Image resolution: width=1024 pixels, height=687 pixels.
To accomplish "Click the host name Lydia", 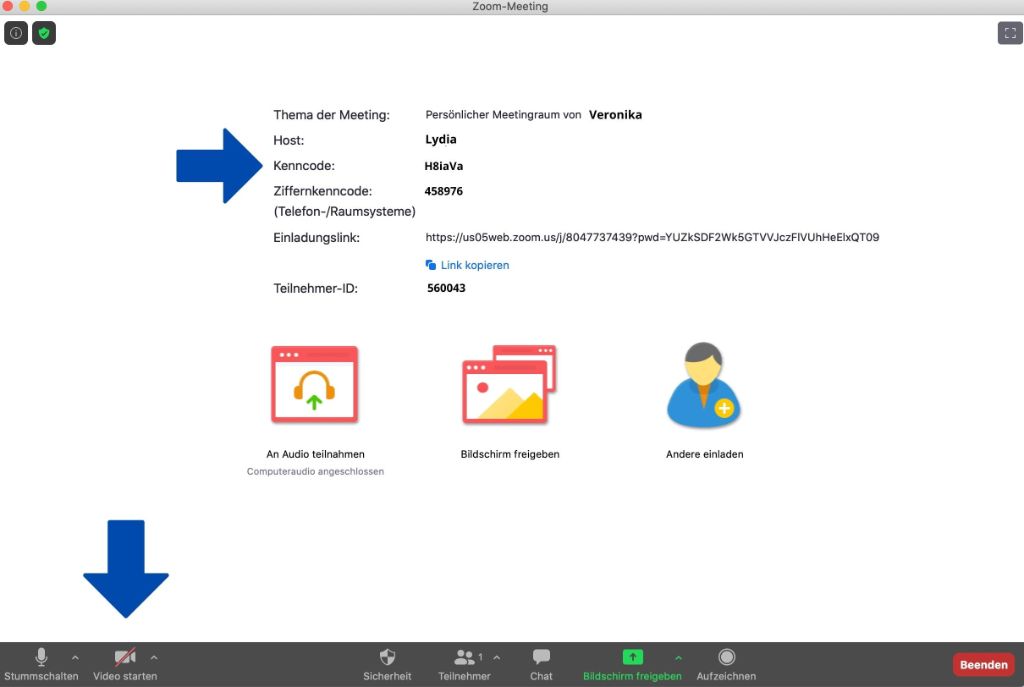I will point(441,140).
